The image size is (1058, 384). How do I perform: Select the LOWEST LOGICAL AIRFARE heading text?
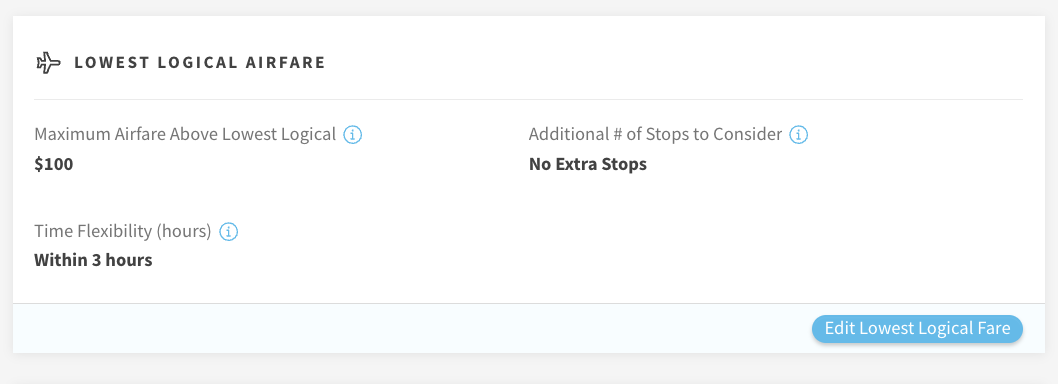200,63
